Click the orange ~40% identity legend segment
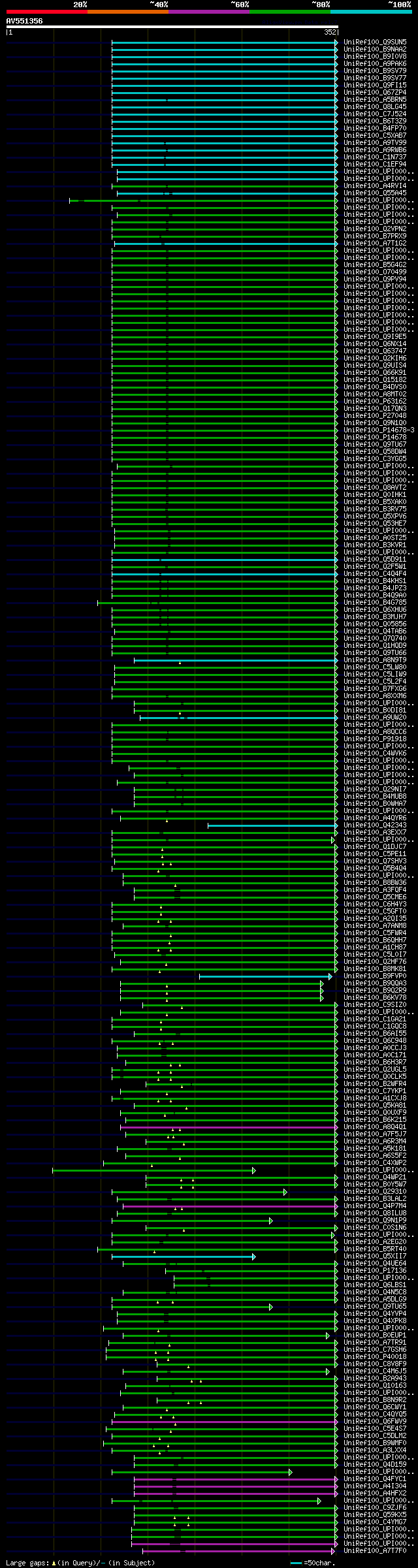The height and width of the screenshot is (1568, 418). (128, 12)
